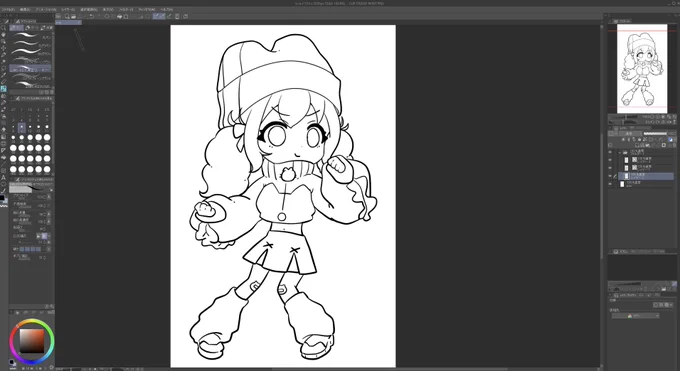Open the 編集 (Edit) menu
Screen dimensions: 680x371
[26, 9]
